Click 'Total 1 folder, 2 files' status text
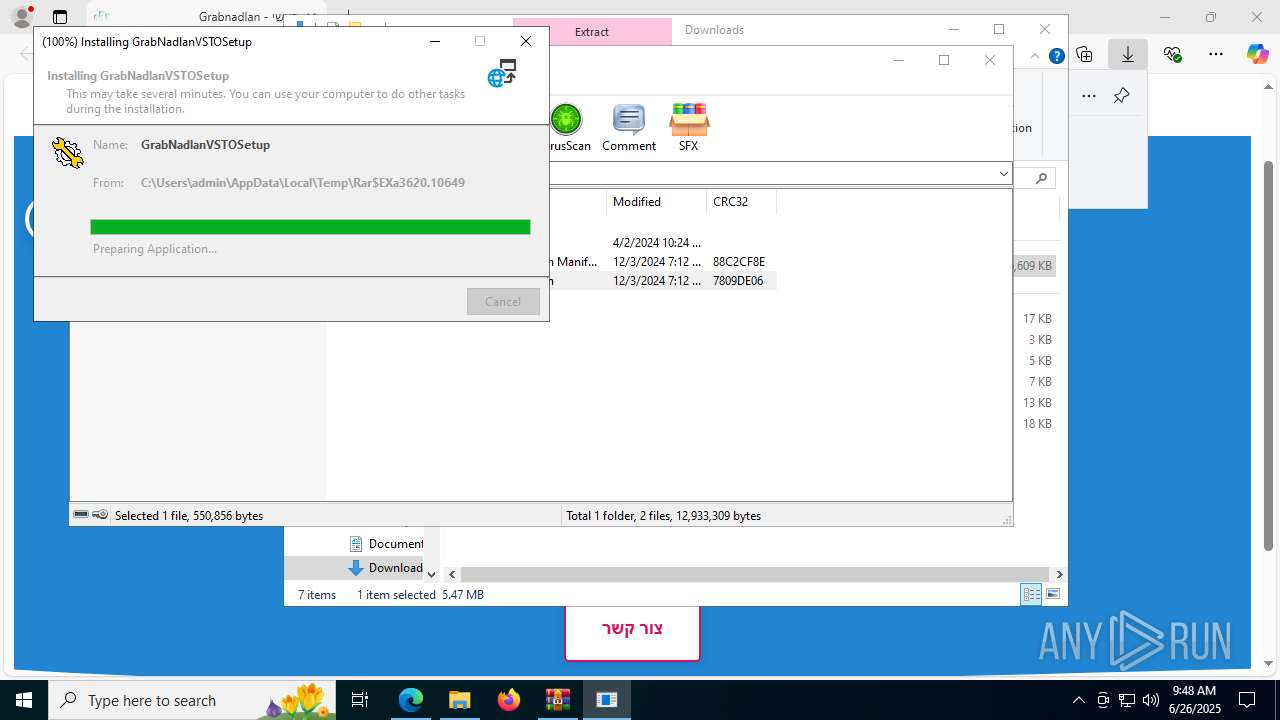The width and height of the screenshot is (1280, 720). pos(663,516)
